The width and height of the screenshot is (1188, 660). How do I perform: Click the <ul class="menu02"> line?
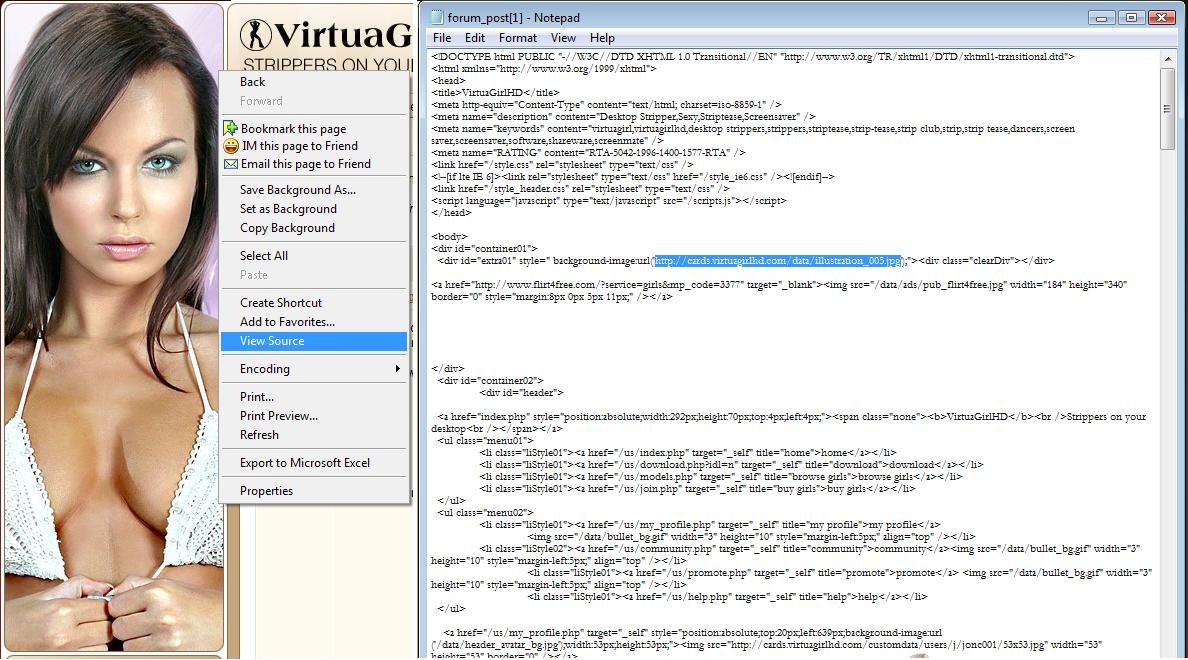(485, 512)
